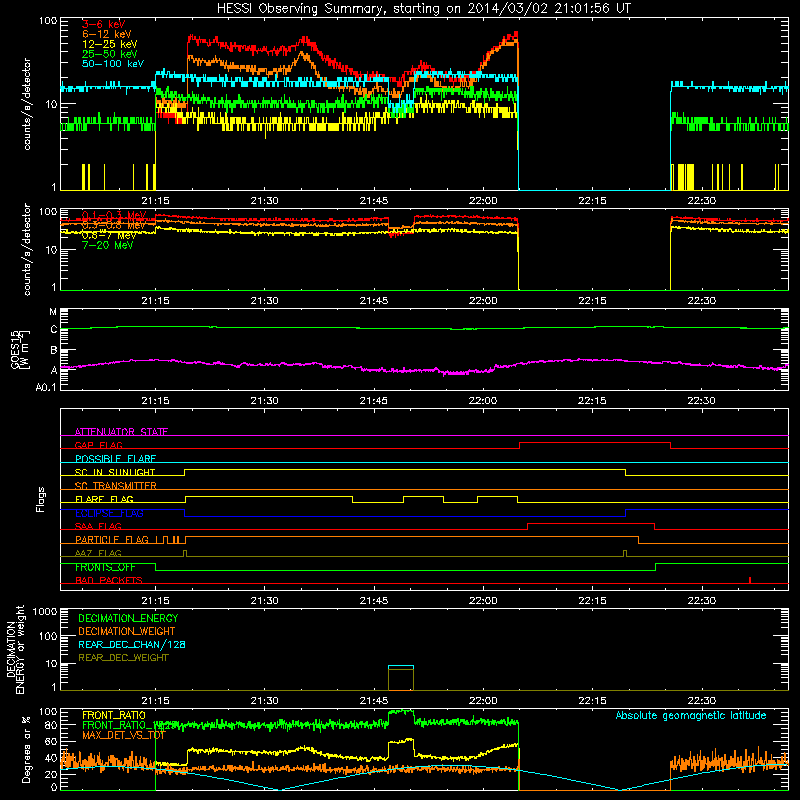
Task: Click the FLARE_FLAG label
Action: [x=104, y=499]
